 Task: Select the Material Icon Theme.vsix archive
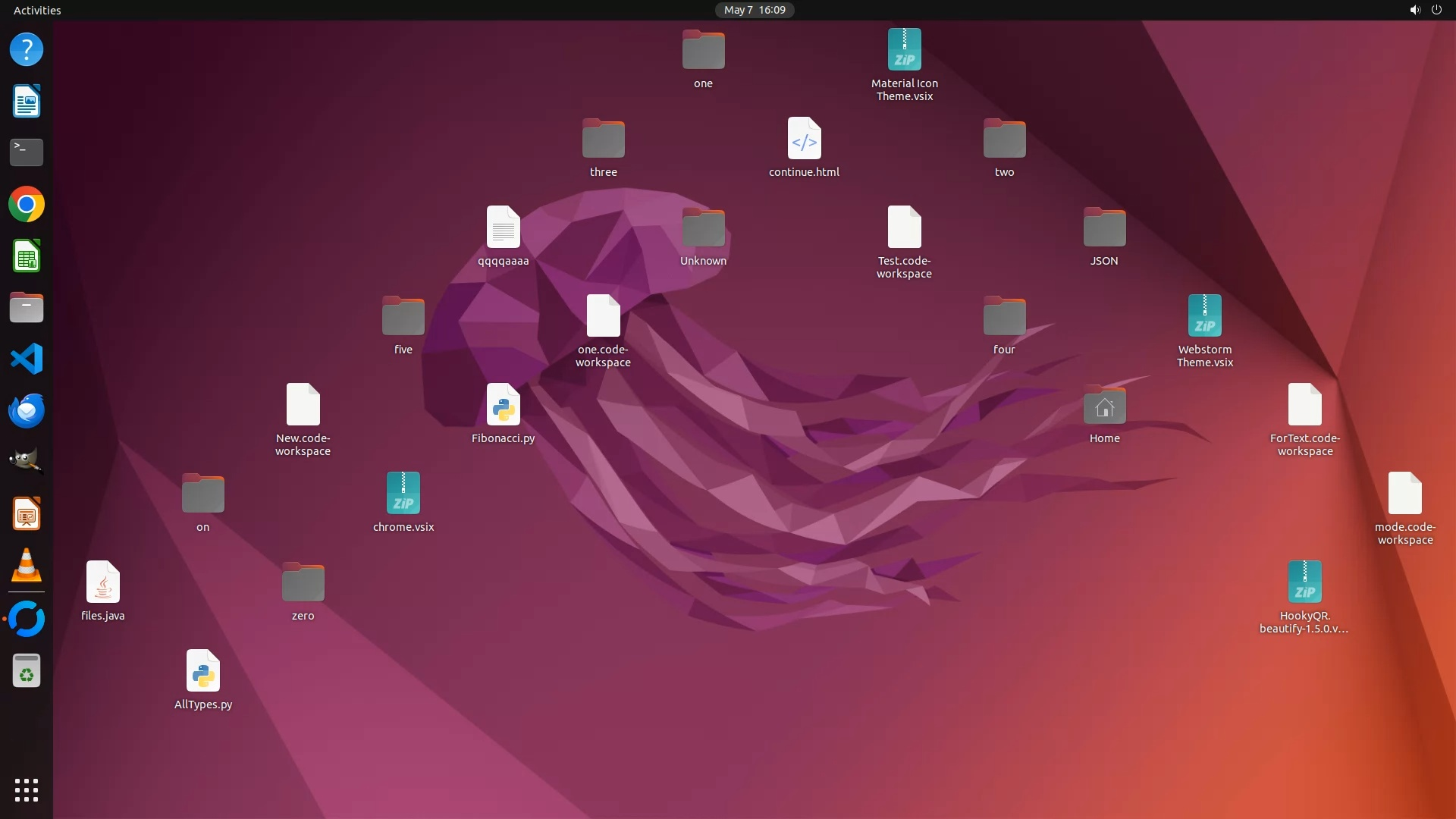pos(904,50)
